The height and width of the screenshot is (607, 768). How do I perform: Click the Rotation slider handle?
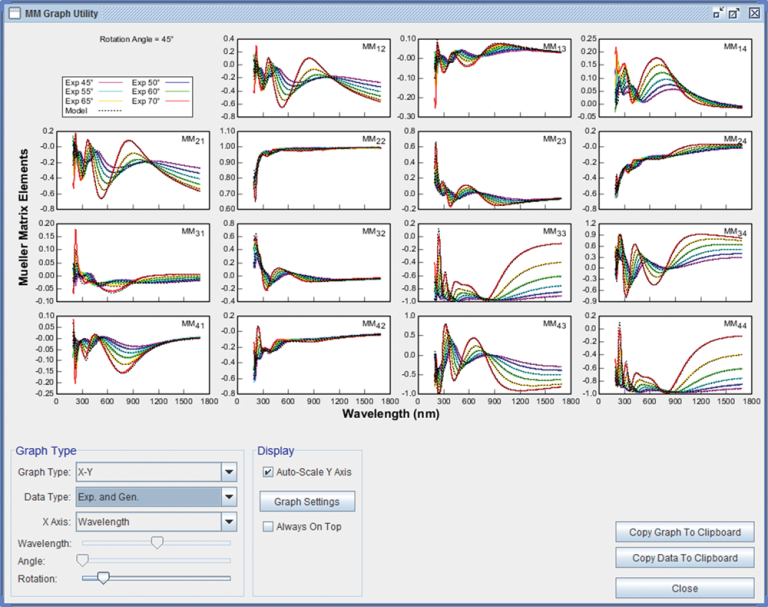point(102,577)
